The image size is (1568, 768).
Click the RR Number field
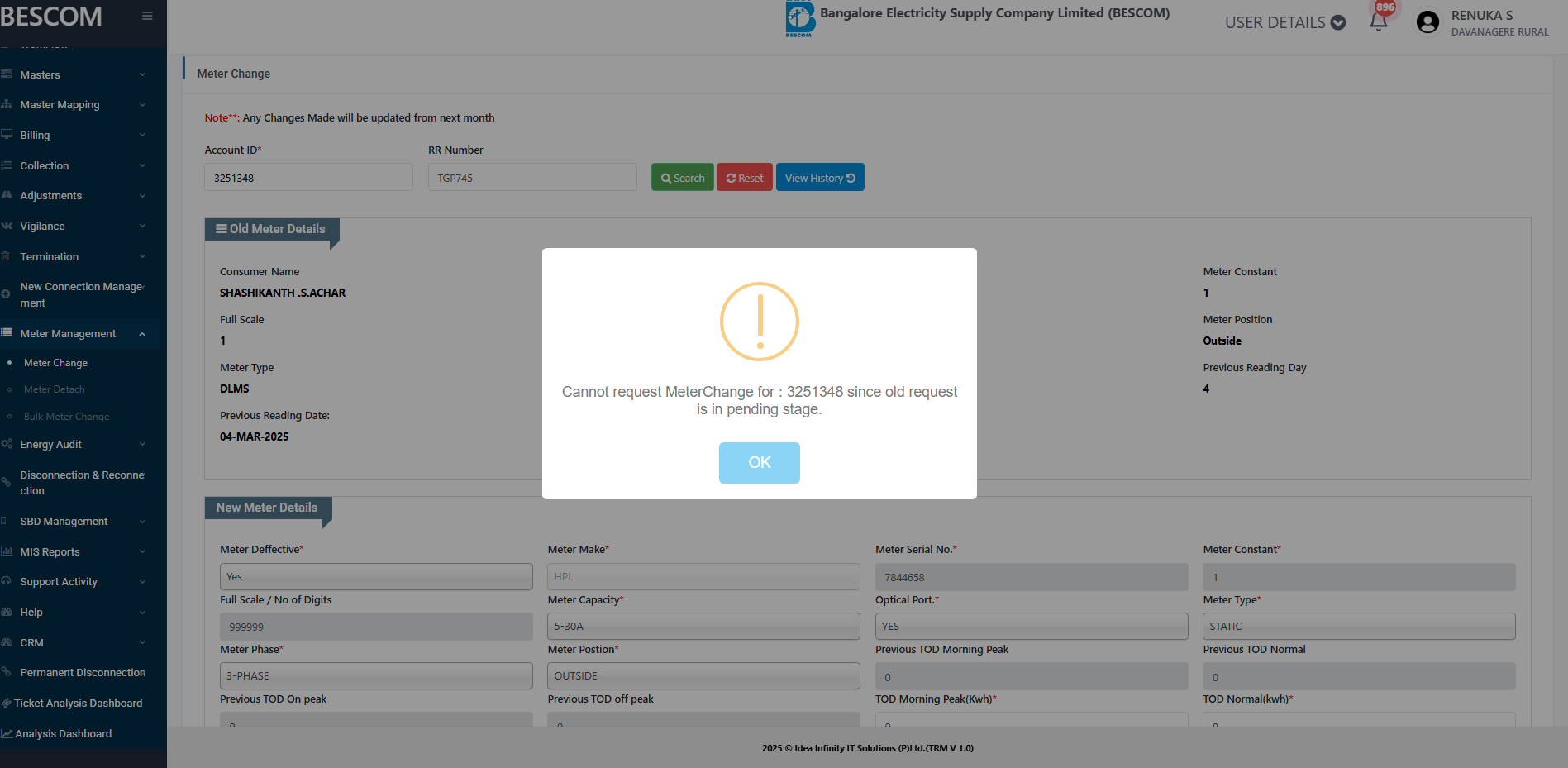[x=532, y=178]
